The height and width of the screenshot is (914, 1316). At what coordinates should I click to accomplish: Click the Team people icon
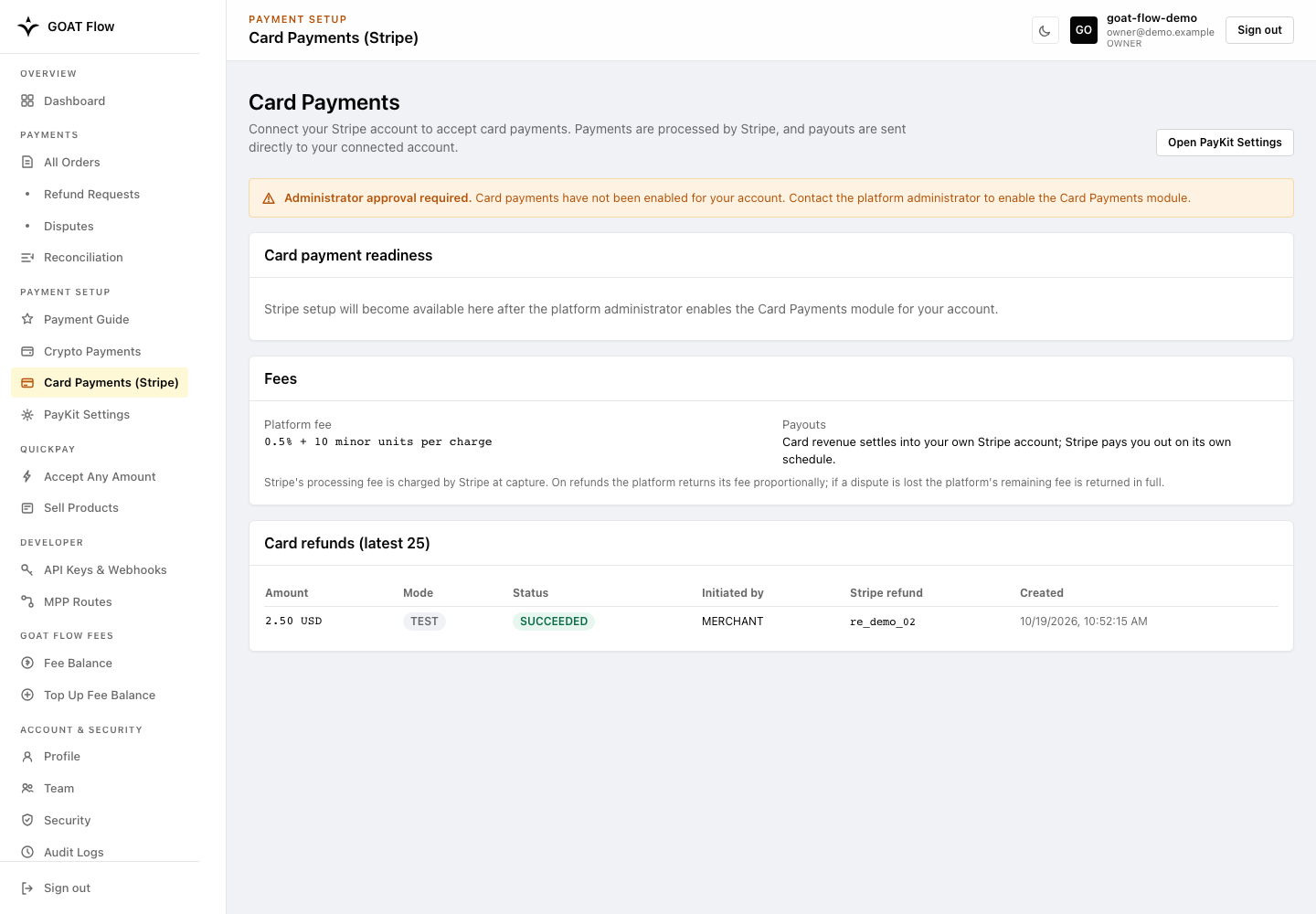[x=27, y=789]
